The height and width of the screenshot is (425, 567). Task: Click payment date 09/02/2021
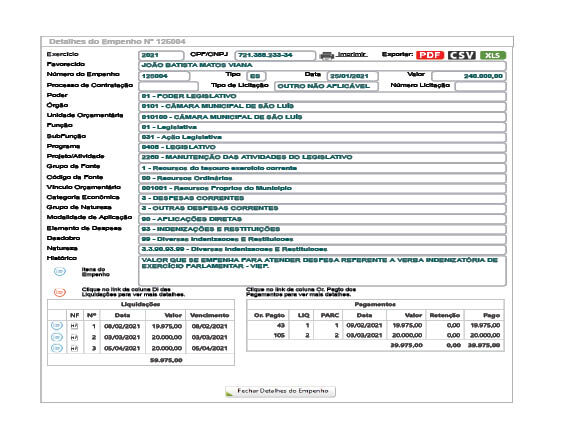coord(364,326)
